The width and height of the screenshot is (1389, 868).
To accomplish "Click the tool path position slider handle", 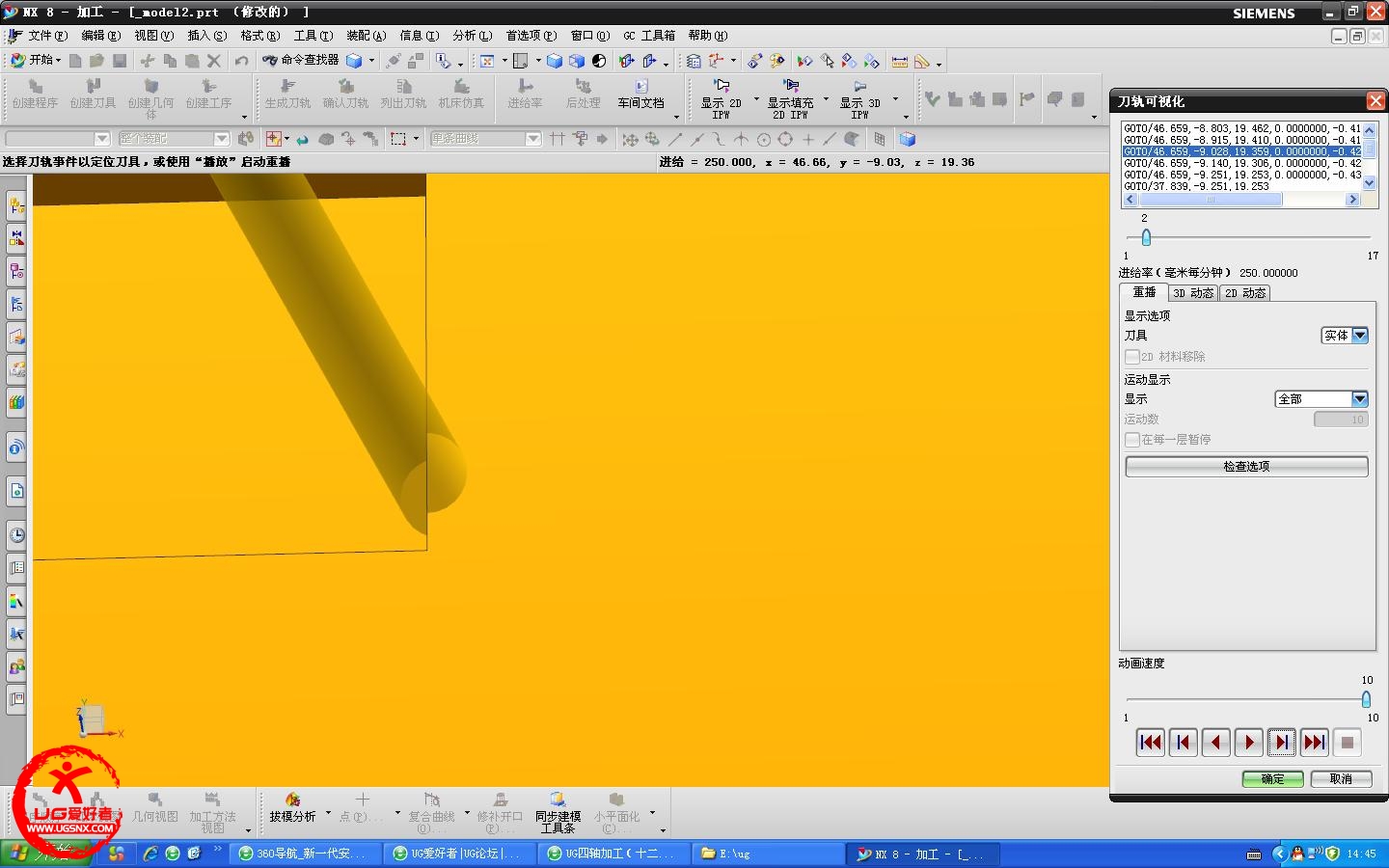I will (1146, 237).
